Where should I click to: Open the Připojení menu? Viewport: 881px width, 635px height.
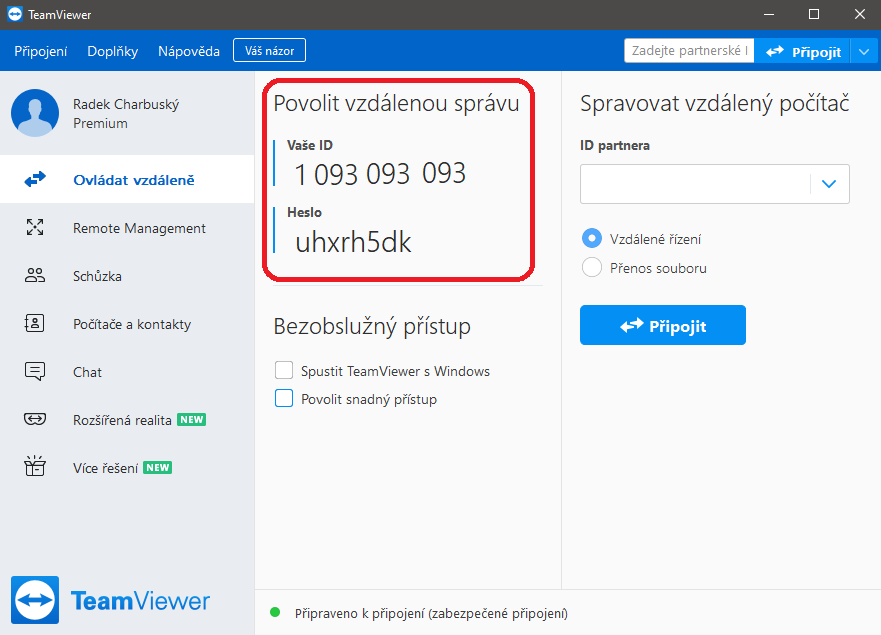(41, 51)
